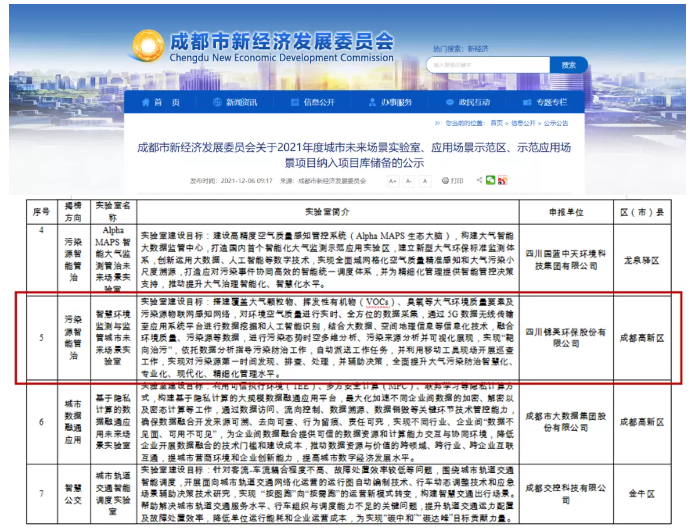Click the 智慧公交 direction cell
Image resolution: width=696 pixels, height=528 pixels.
[74, 494]
